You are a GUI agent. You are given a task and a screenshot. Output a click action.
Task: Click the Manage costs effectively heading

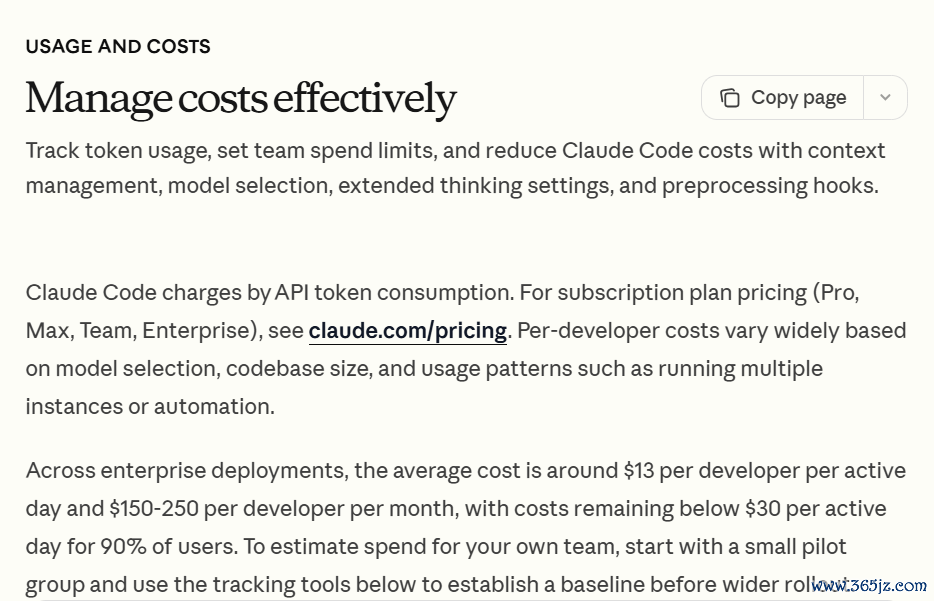pyautogui.click(x=241, y=98)
